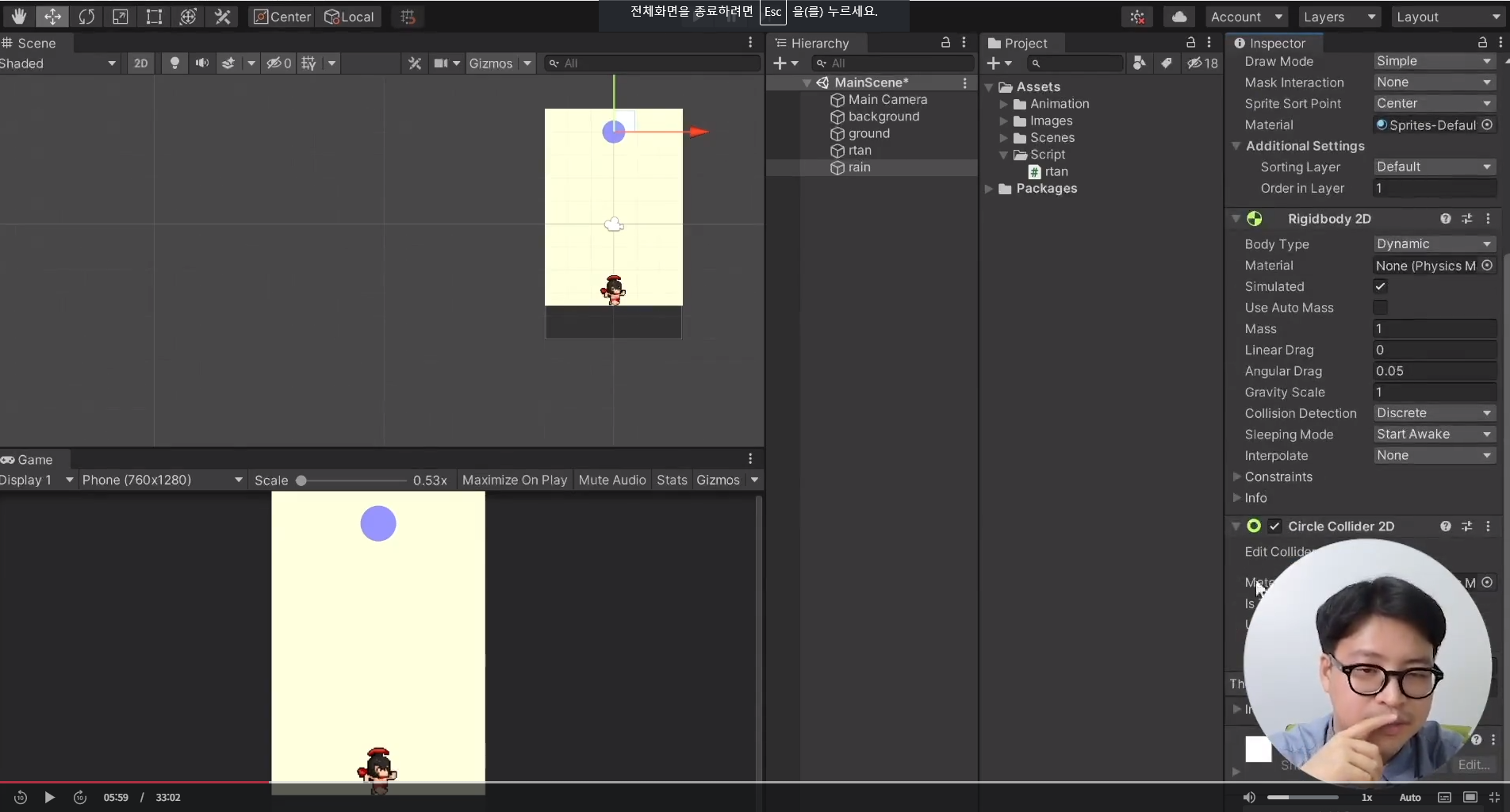
Task: Open the Shaded draw mode dropdown
Action: pyautogui.click(x=58, y=63)
